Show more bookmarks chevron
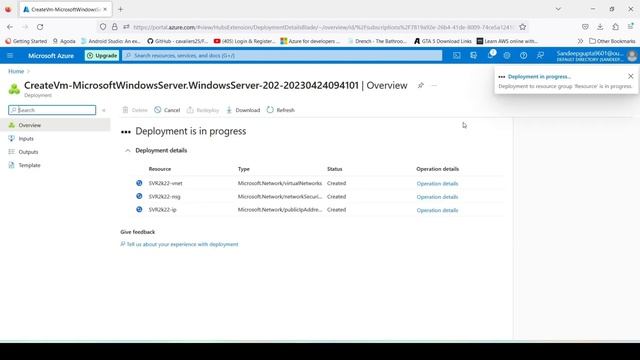This screenshot has height=360, width=640. [580, 41]
